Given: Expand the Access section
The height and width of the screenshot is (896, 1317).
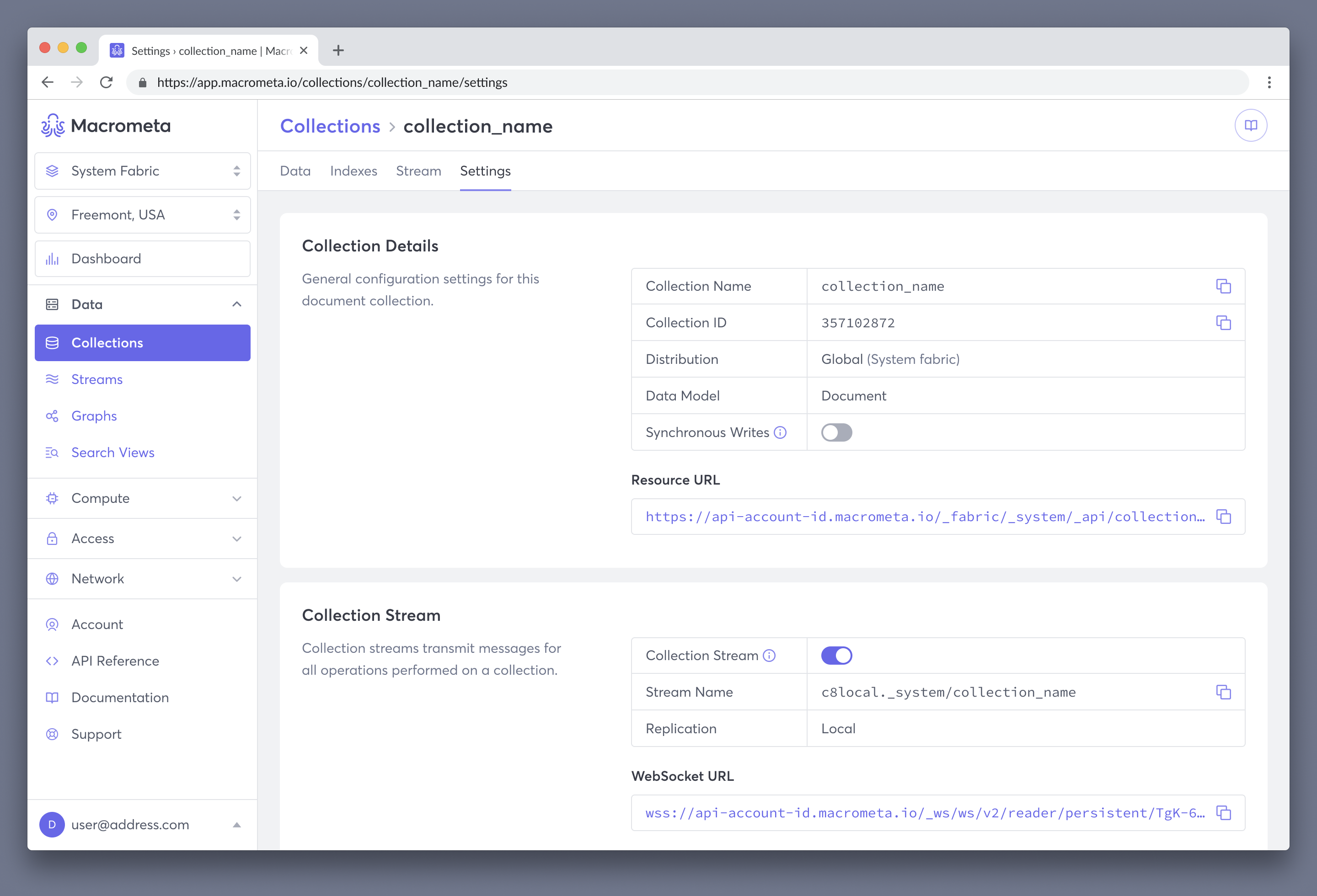Looking at the screenshot, I should [142, 539].
